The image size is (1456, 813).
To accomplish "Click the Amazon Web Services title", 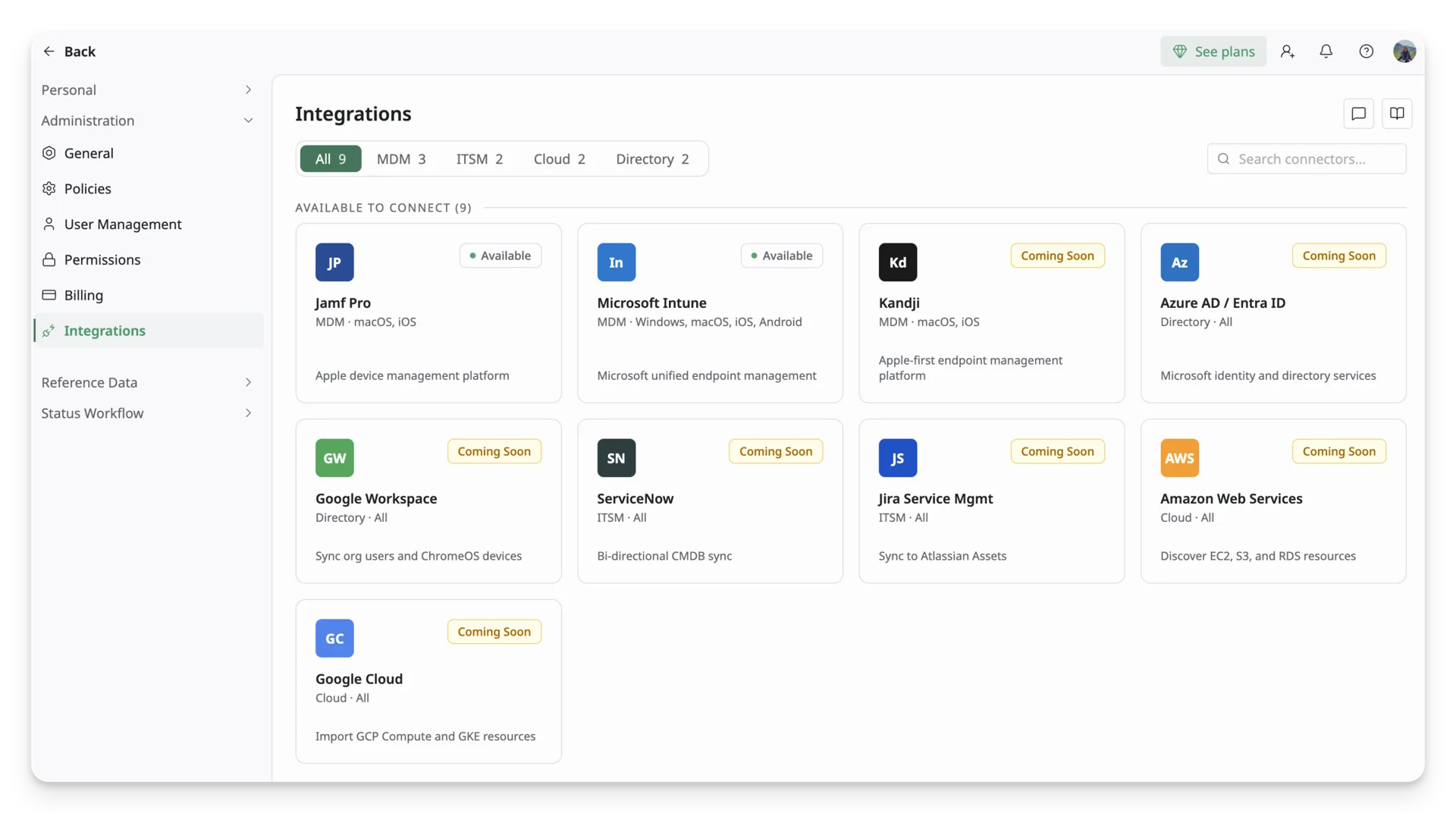I will 1232,499.
